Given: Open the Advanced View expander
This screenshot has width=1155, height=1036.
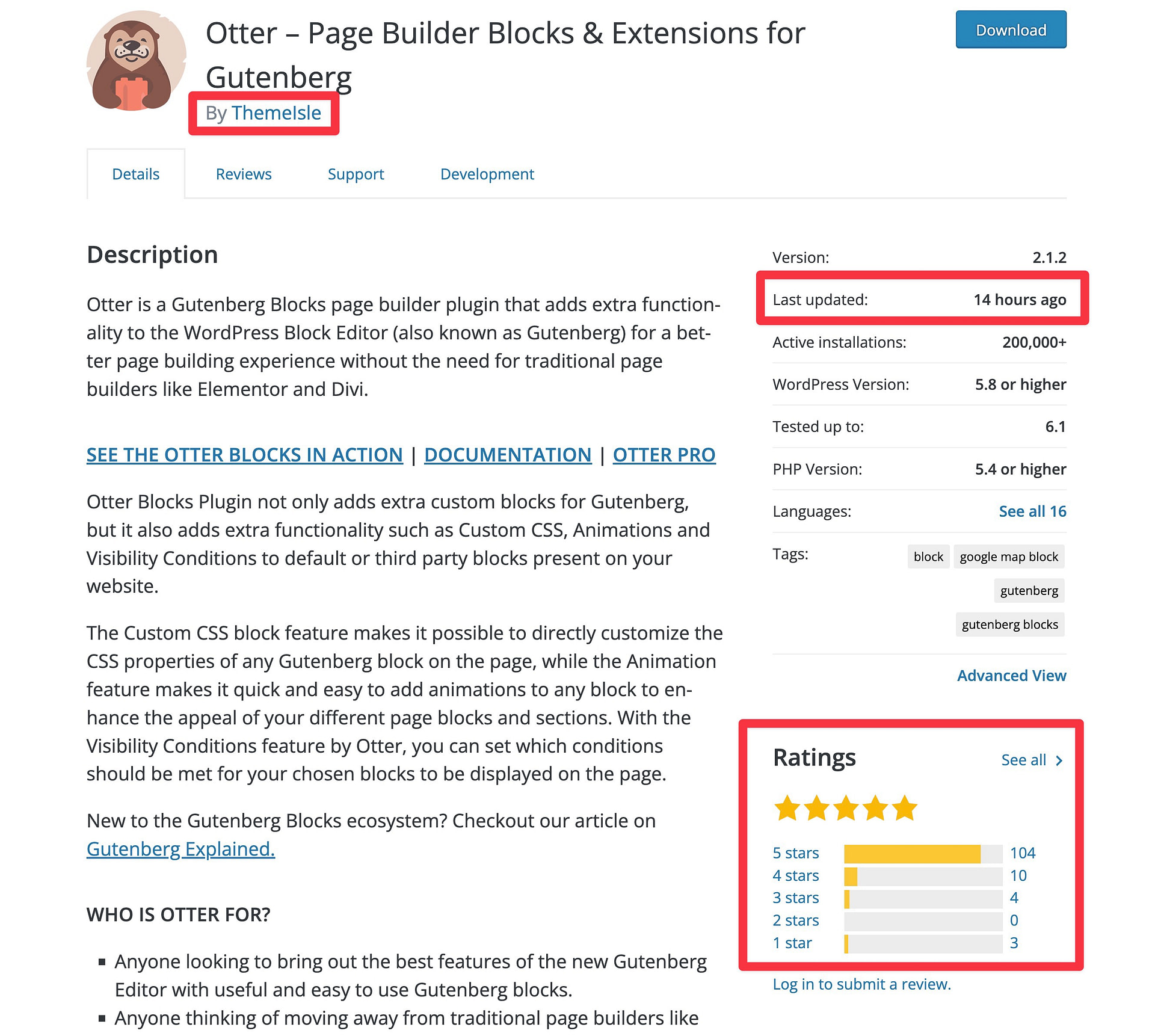Looking at the screenshot, I should pos(1012,675).
